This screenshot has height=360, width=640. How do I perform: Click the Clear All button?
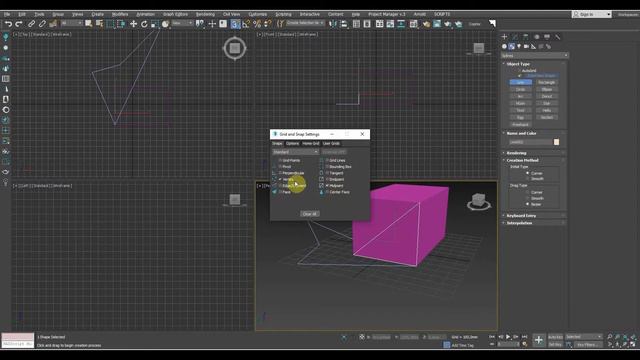coord(309,214)
